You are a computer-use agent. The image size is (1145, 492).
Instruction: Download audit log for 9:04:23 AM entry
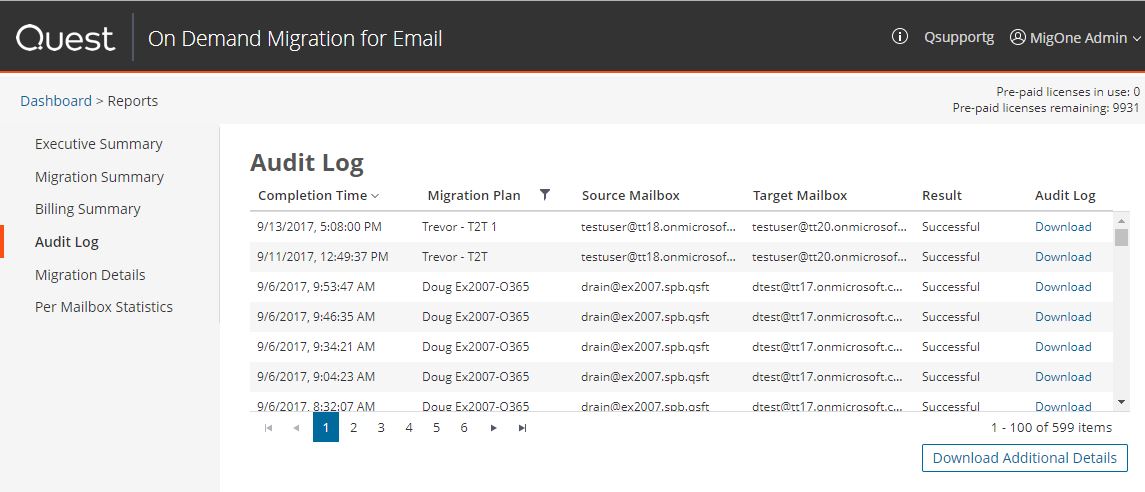[1063, 377]
